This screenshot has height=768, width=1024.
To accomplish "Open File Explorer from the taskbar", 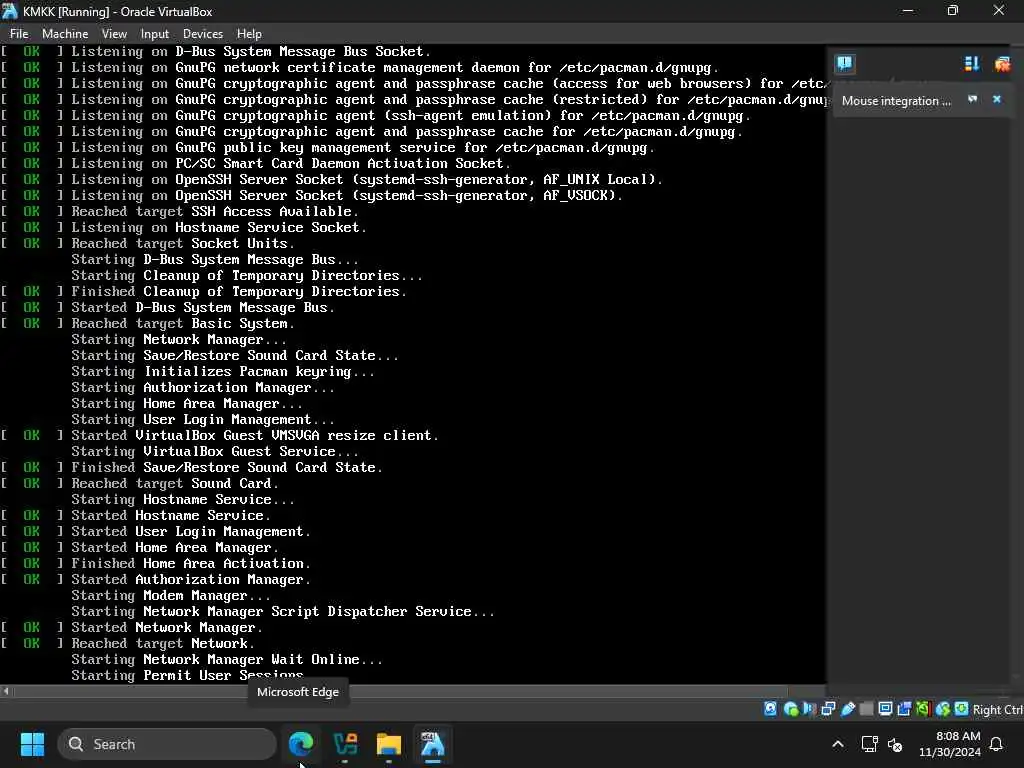I will pyautogui.click(x=389, y=744).
